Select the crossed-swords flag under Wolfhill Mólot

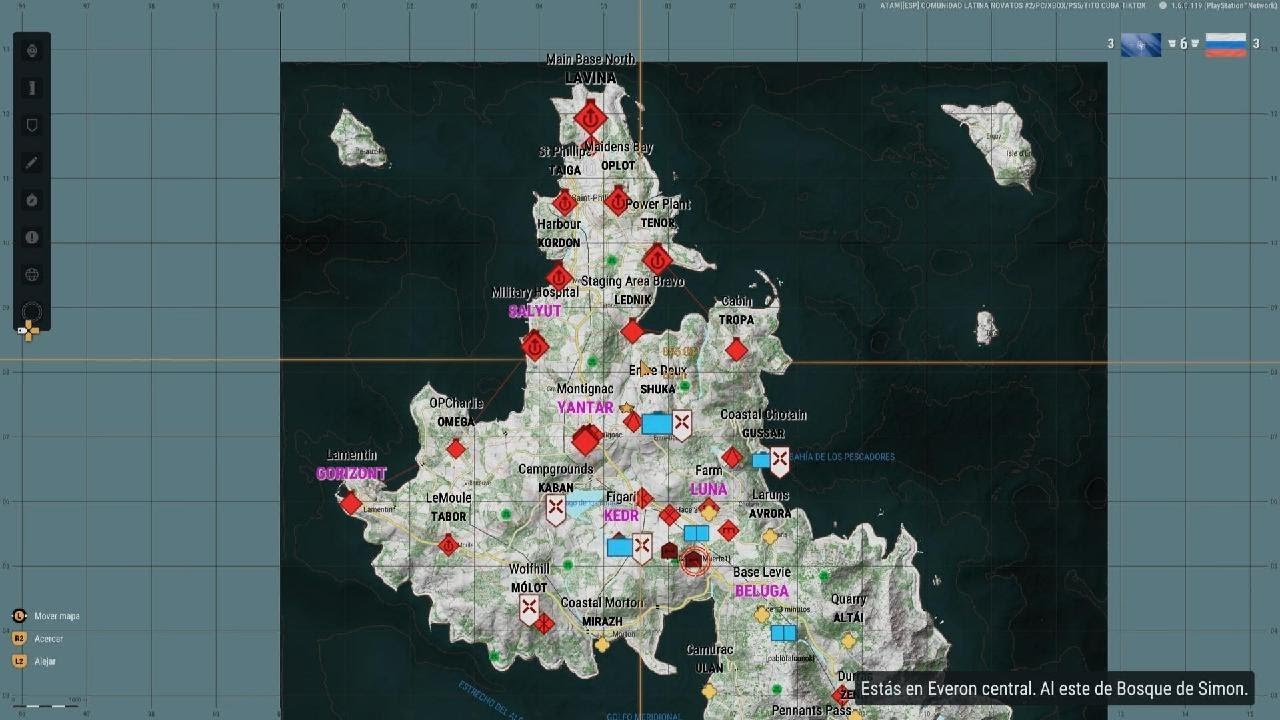(529, 609)
